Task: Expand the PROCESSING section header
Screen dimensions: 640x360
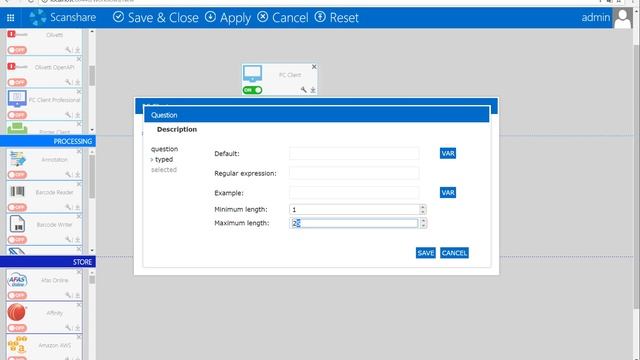Action: coord(48,141)
